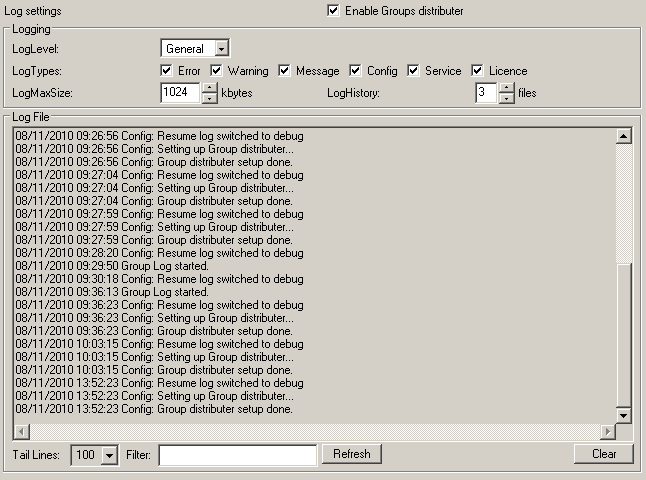646x480 pixels.
Task: Disable the Config log type checkbox
Action: click(356, 71)
